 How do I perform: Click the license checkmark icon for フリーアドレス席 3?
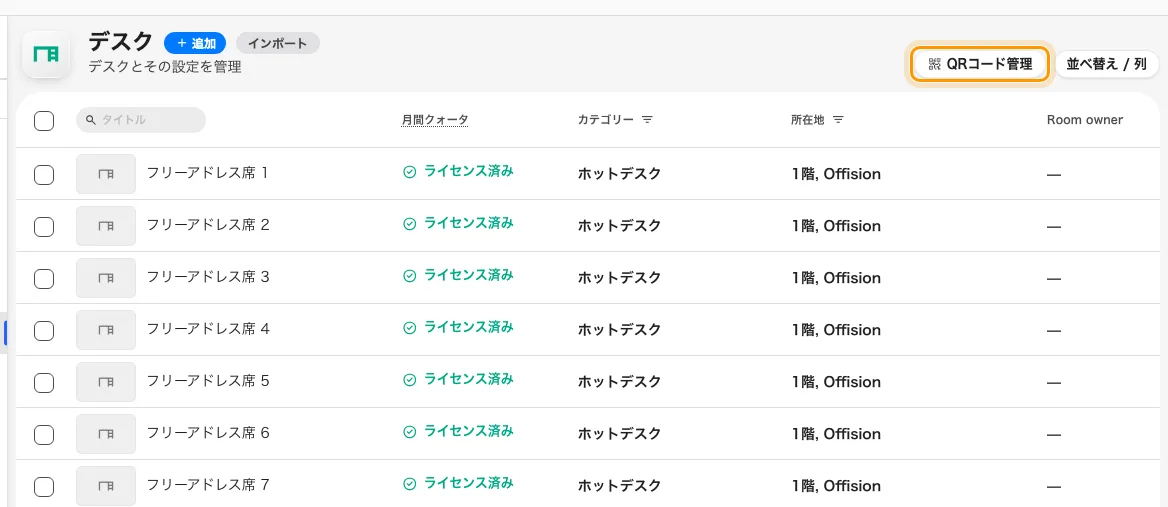[409, 276]
